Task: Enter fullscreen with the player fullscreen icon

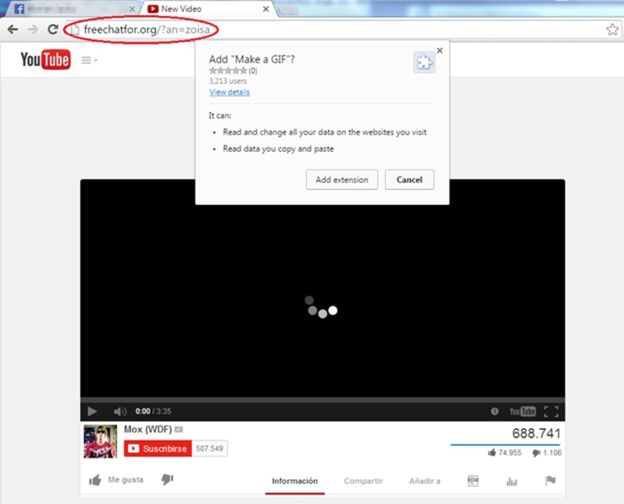Action: [551, 411]
